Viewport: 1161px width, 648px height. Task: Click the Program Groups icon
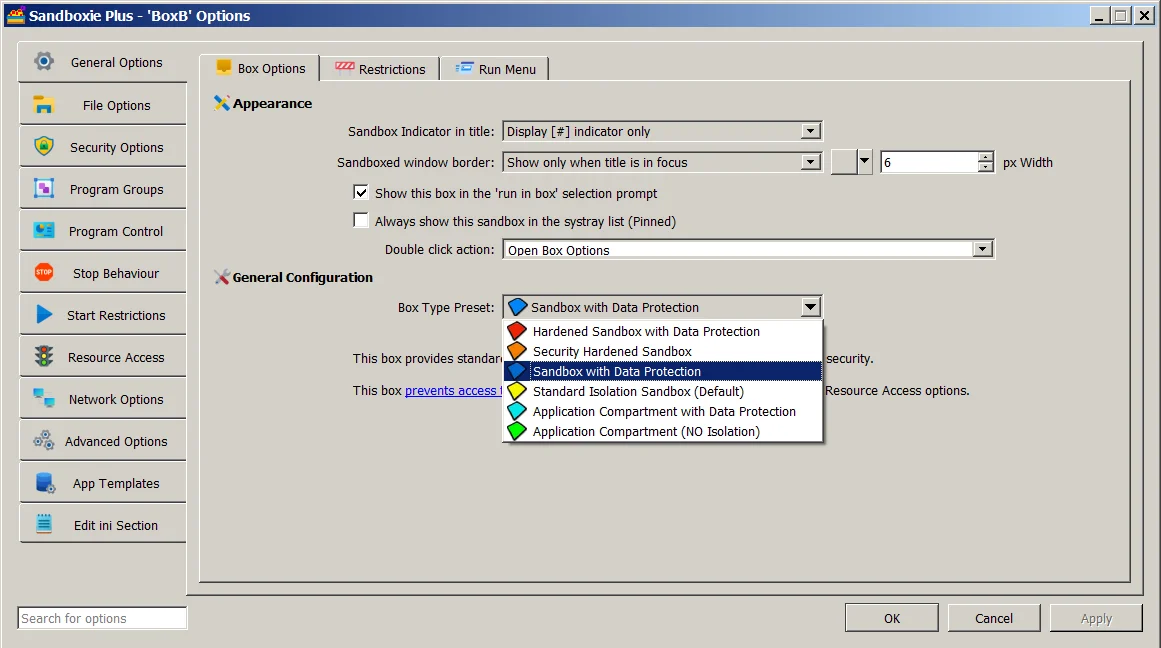click(x=44, y=188)
